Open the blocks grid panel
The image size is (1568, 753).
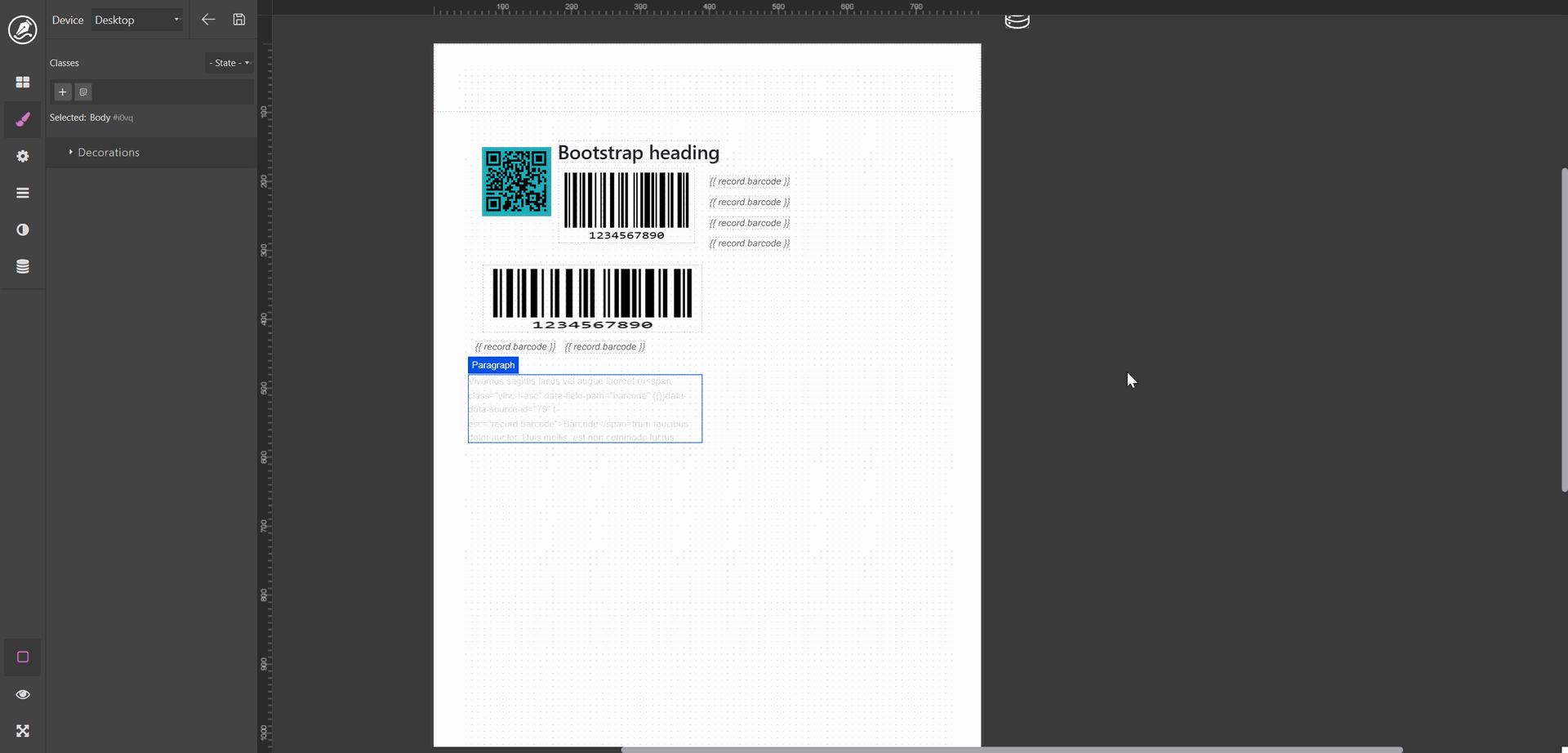click(x=23, y=82)
